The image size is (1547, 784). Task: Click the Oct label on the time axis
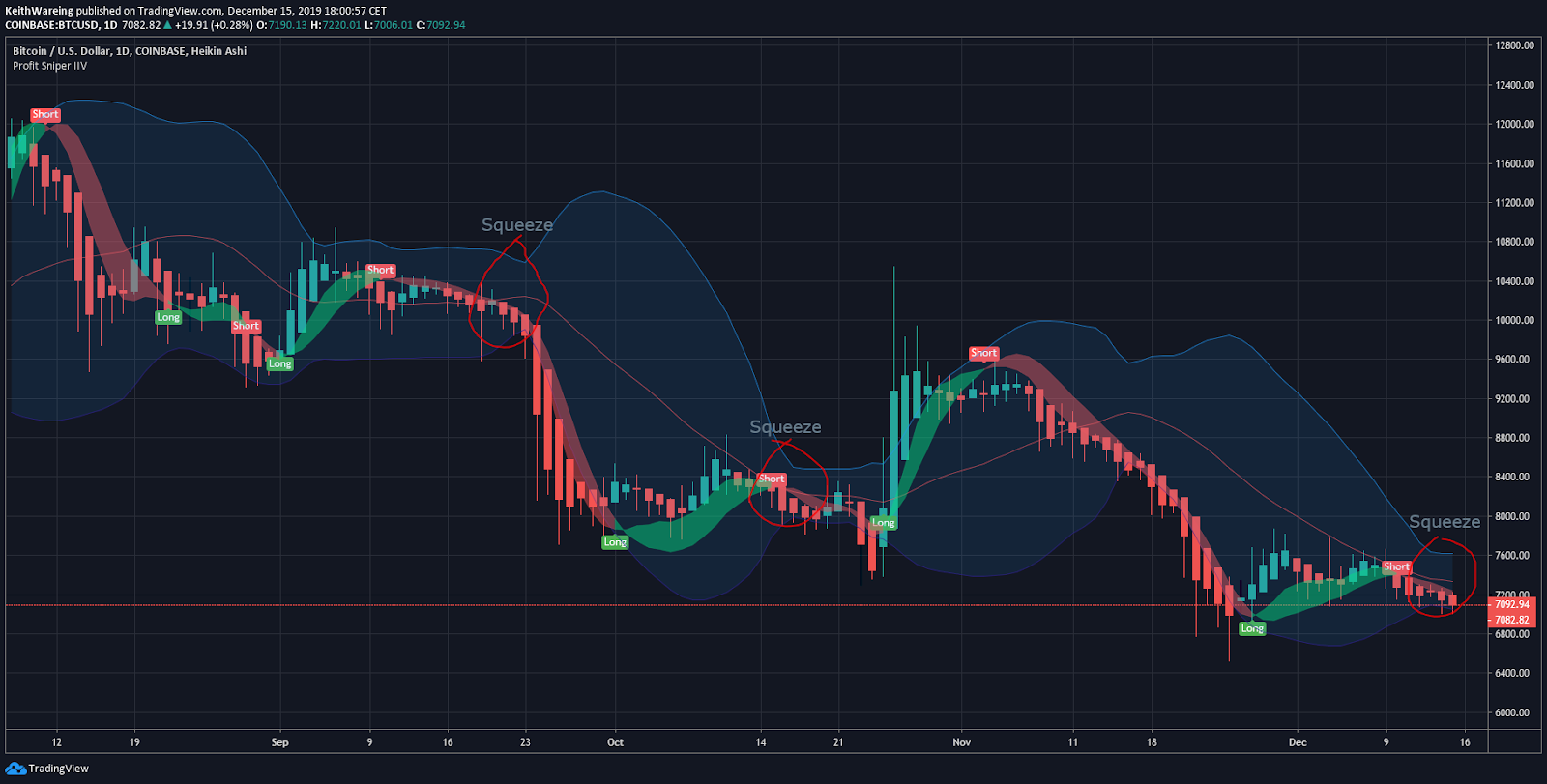tap(615, 742)
